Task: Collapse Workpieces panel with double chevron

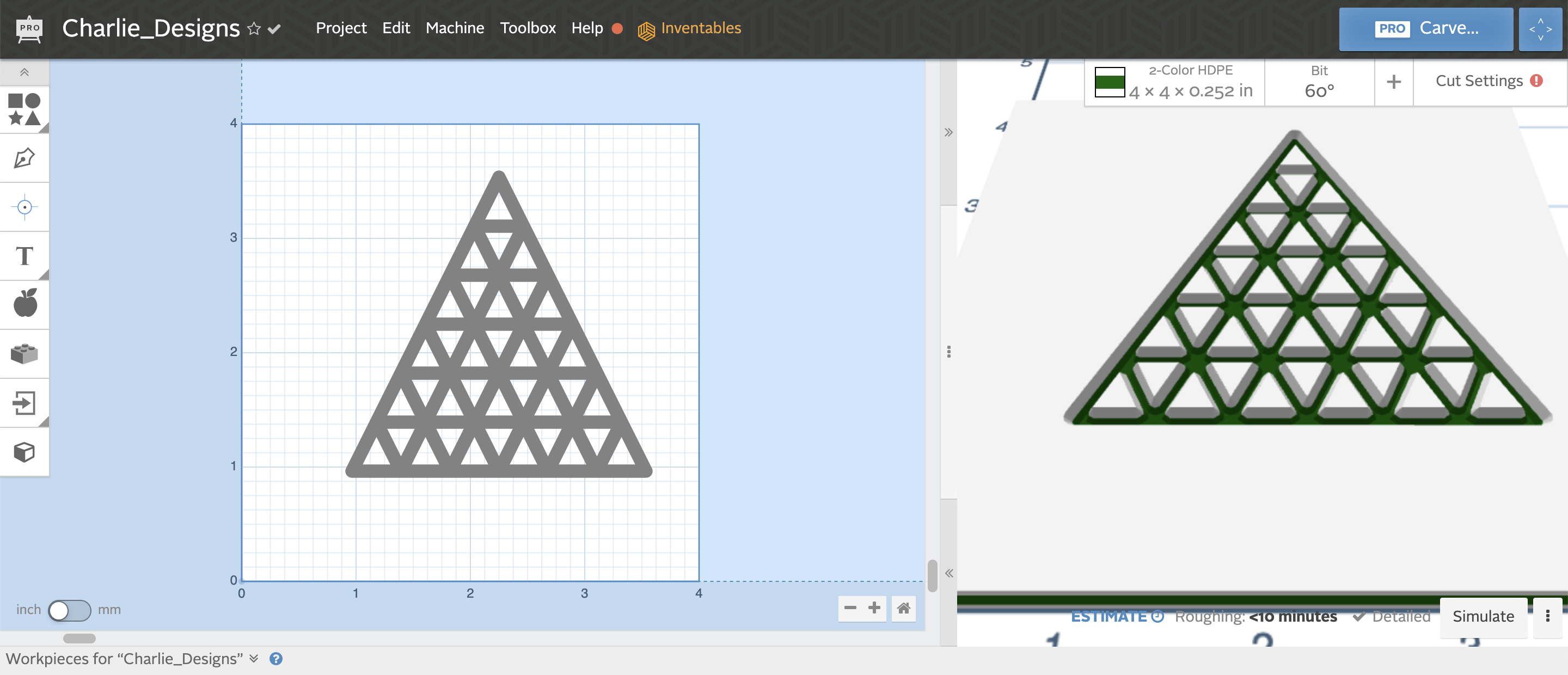Action: tap(254, 659)
